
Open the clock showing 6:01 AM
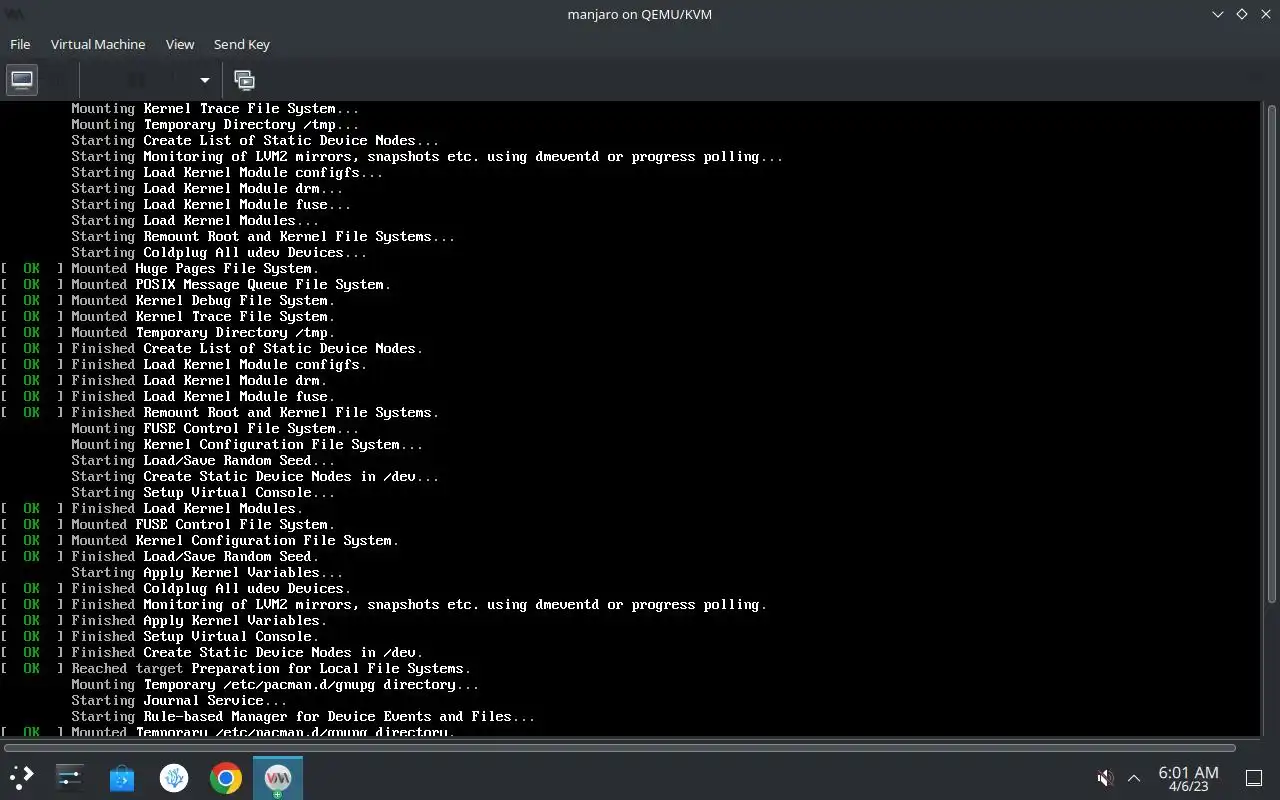click(1188, 778)
